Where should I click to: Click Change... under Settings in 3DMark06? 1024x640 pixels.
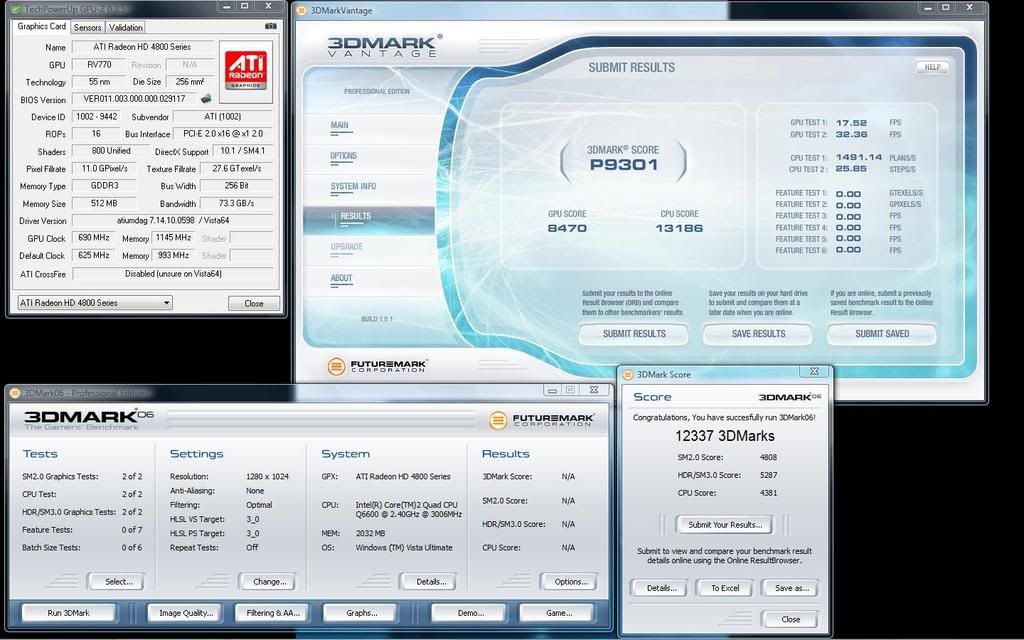(x=269, y=581)
